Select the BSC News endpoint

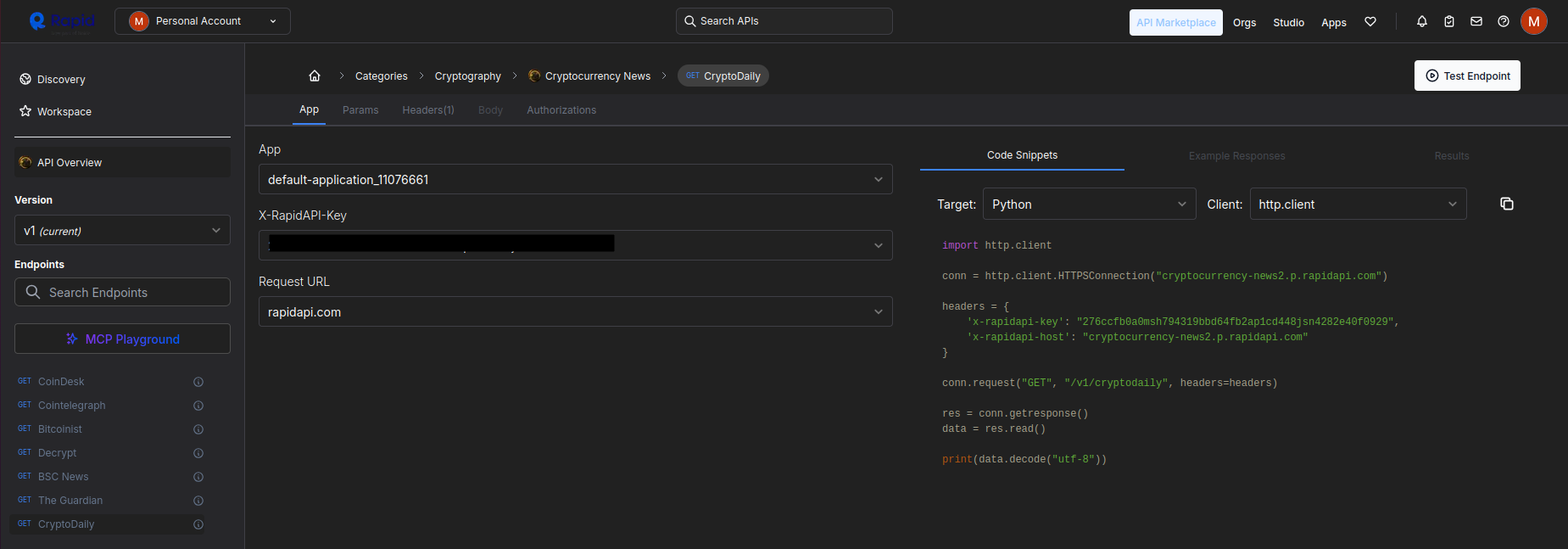click(64, 477)
